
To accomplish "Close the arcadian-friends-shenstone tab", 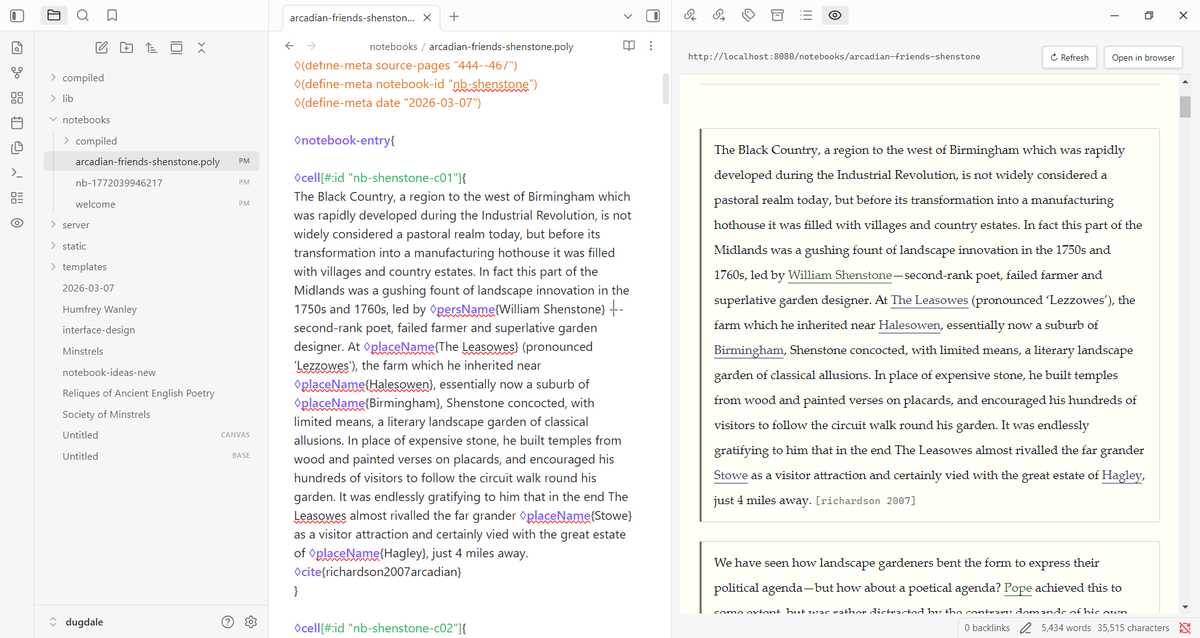I will tap(427, 17).
